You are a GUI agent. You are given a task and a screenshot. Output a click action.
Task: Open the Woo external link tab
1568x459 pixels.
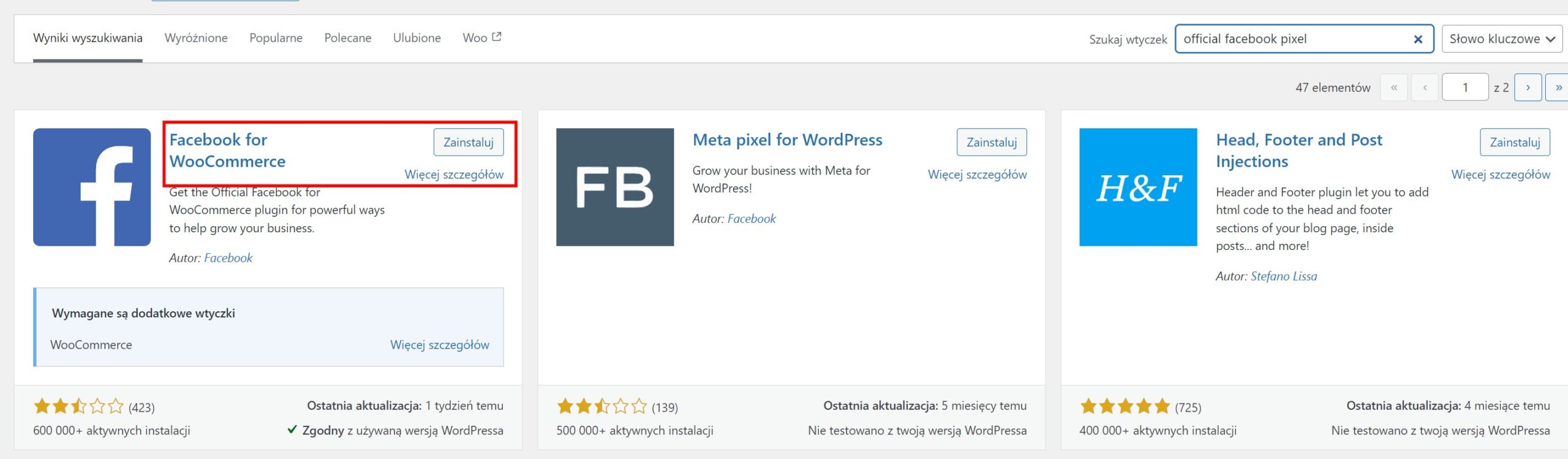click(482, 38)
